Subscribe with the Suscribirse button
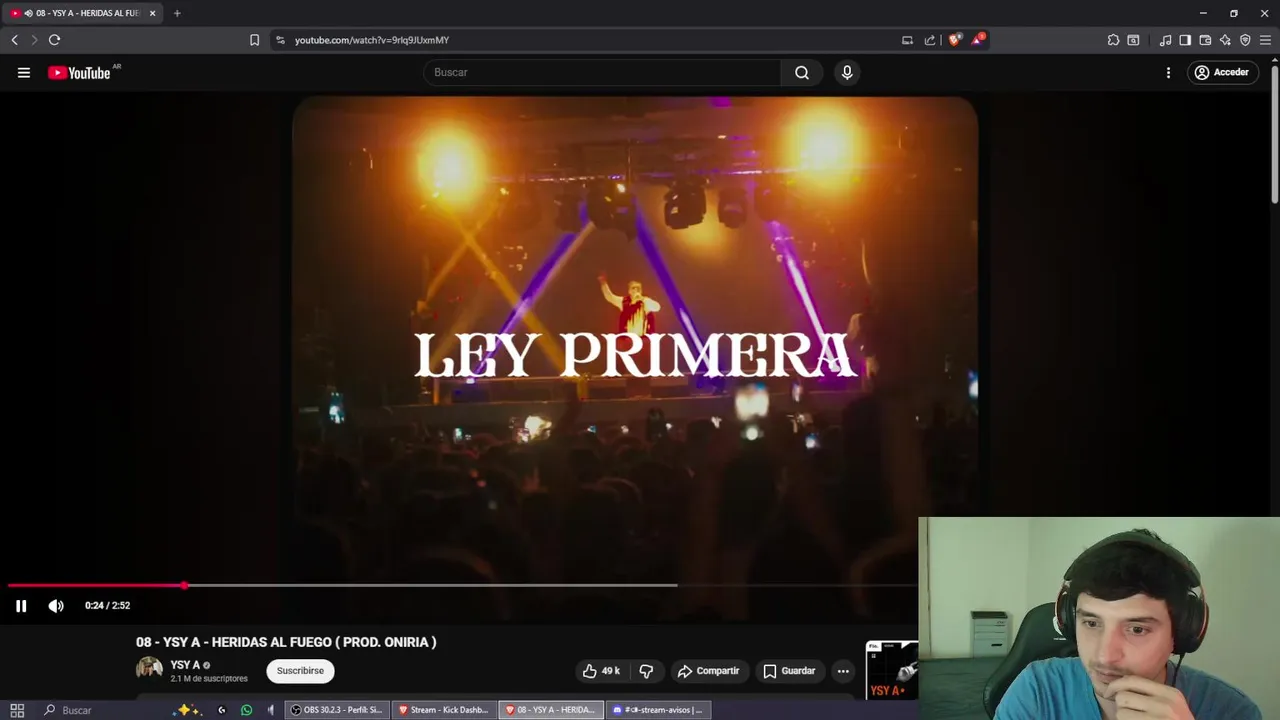Viewport: 1280px width, 720px height. tap(300, 671)
